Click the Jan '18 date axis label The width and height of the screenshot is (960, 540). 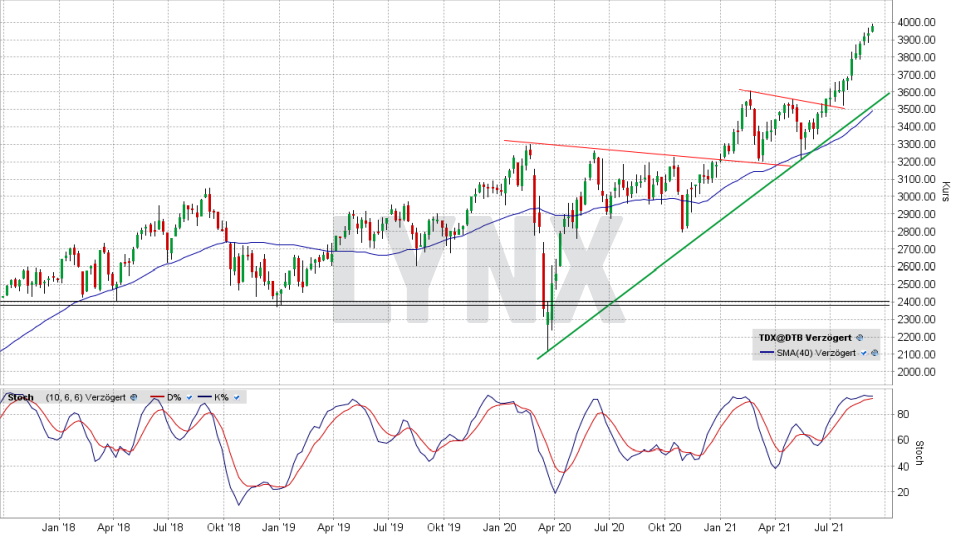point(59,527)
